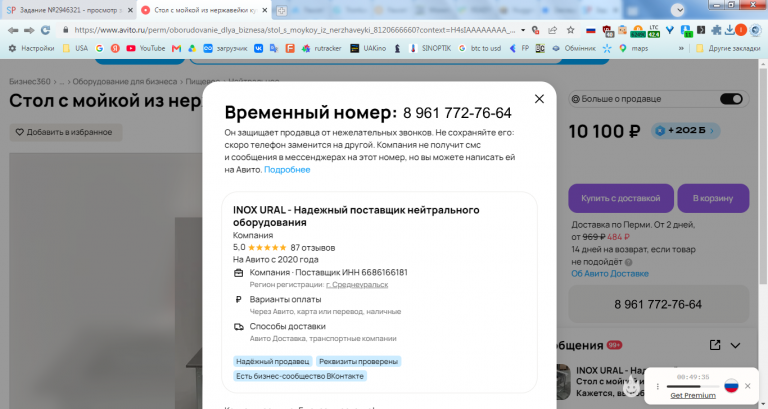The height and width of the screenshot is (409, 768).
Task: Click the Russian flag in VPN widget
Action: [731, 385]
